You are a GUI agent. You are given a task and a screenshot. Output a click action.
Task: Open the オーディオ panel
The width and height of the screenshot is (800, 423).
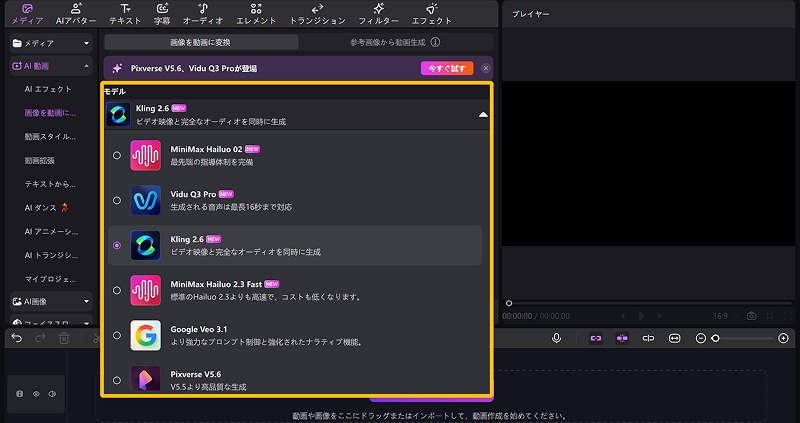point(203,14)
